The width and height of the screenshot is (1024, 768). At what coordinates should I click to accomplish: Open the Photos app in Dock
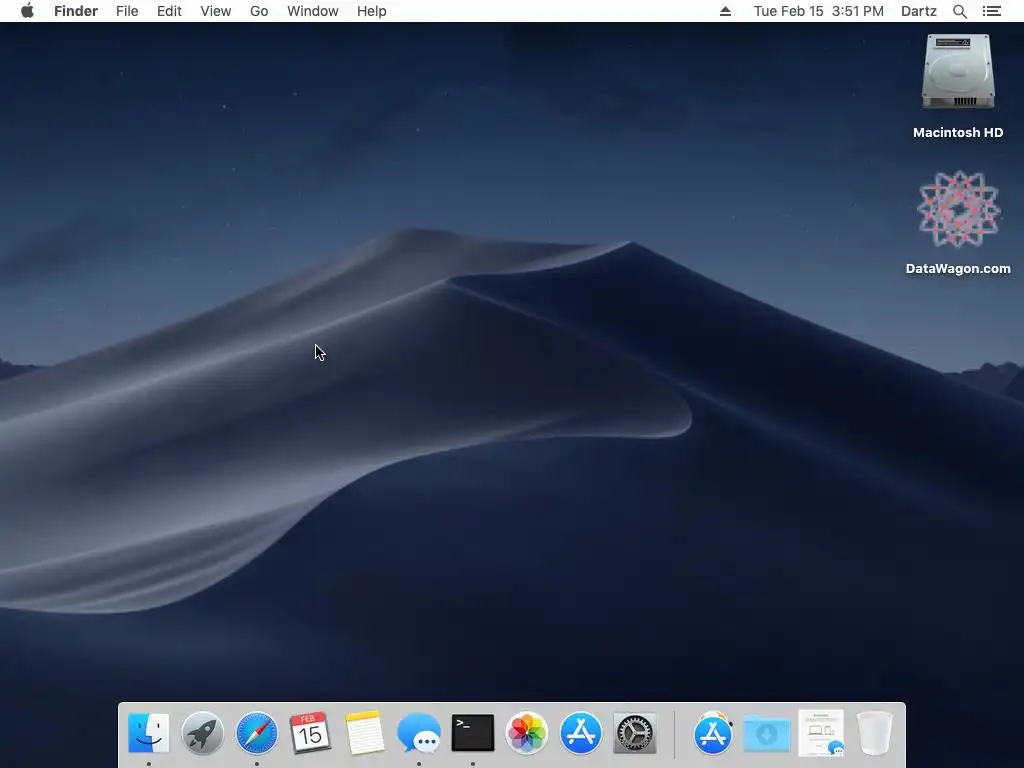(526, 733)
